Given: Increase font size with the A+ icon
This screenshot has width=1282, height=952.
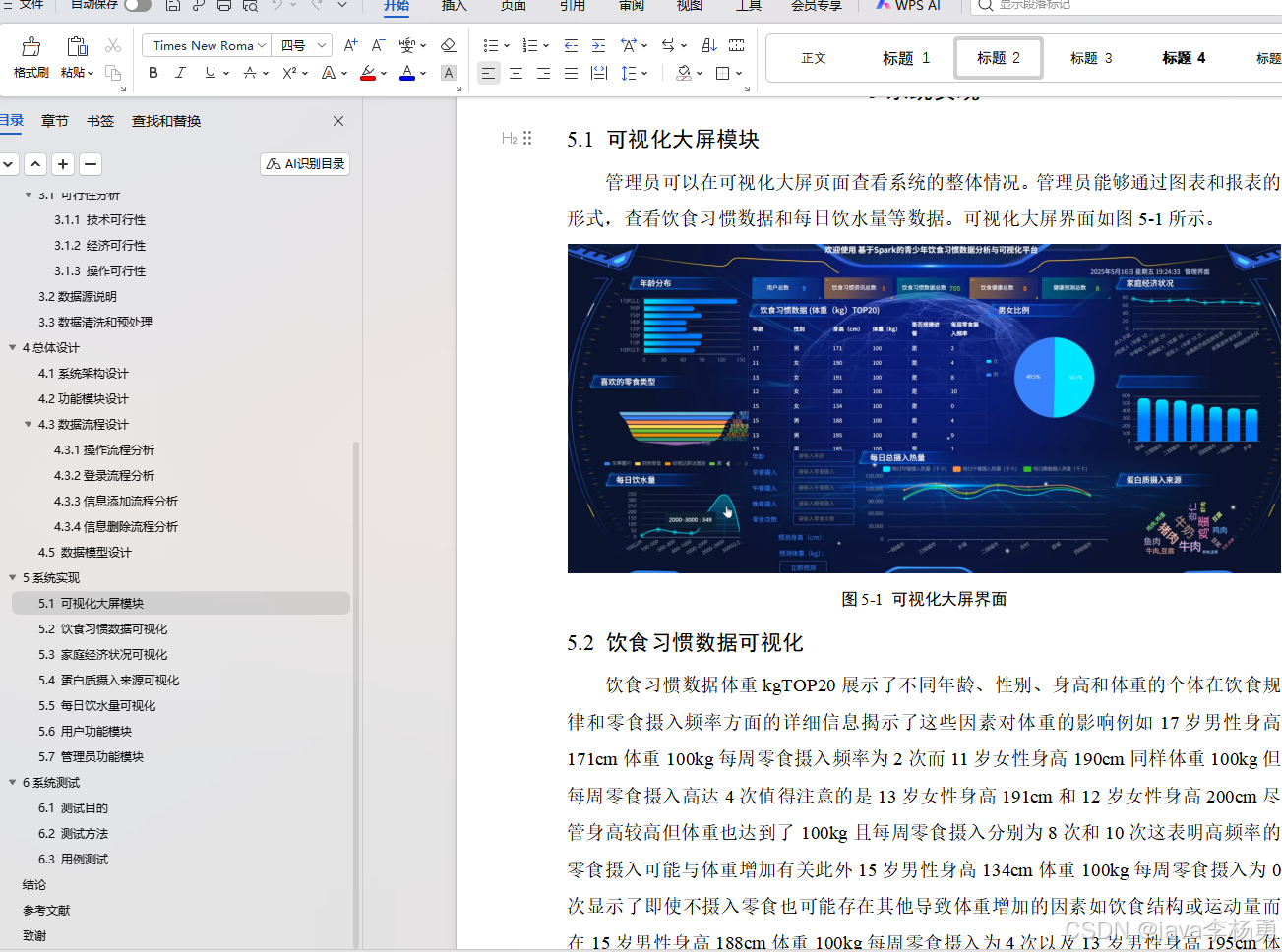Looking at the screenshot, I should pos(350,45).
